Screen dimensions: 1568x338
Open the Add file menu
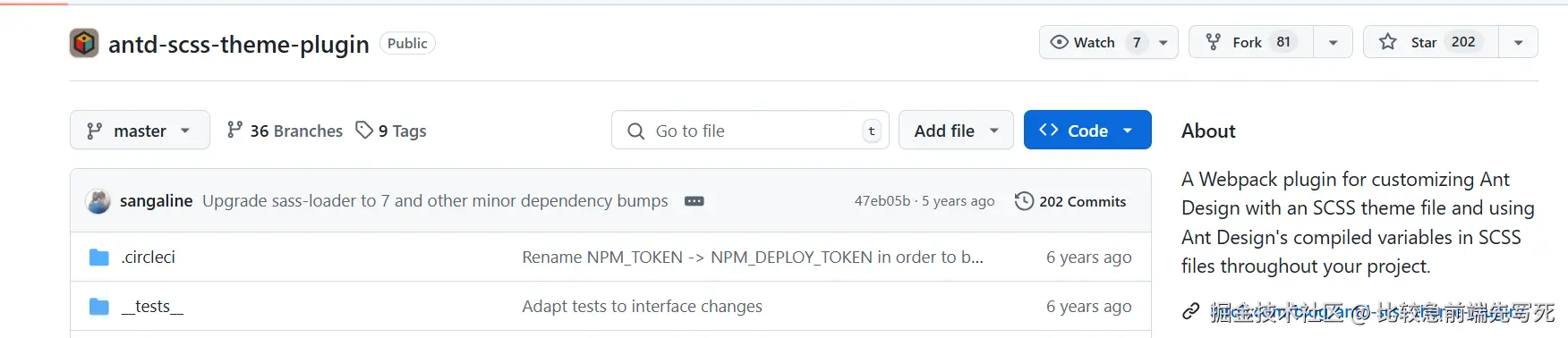[956, 131]
